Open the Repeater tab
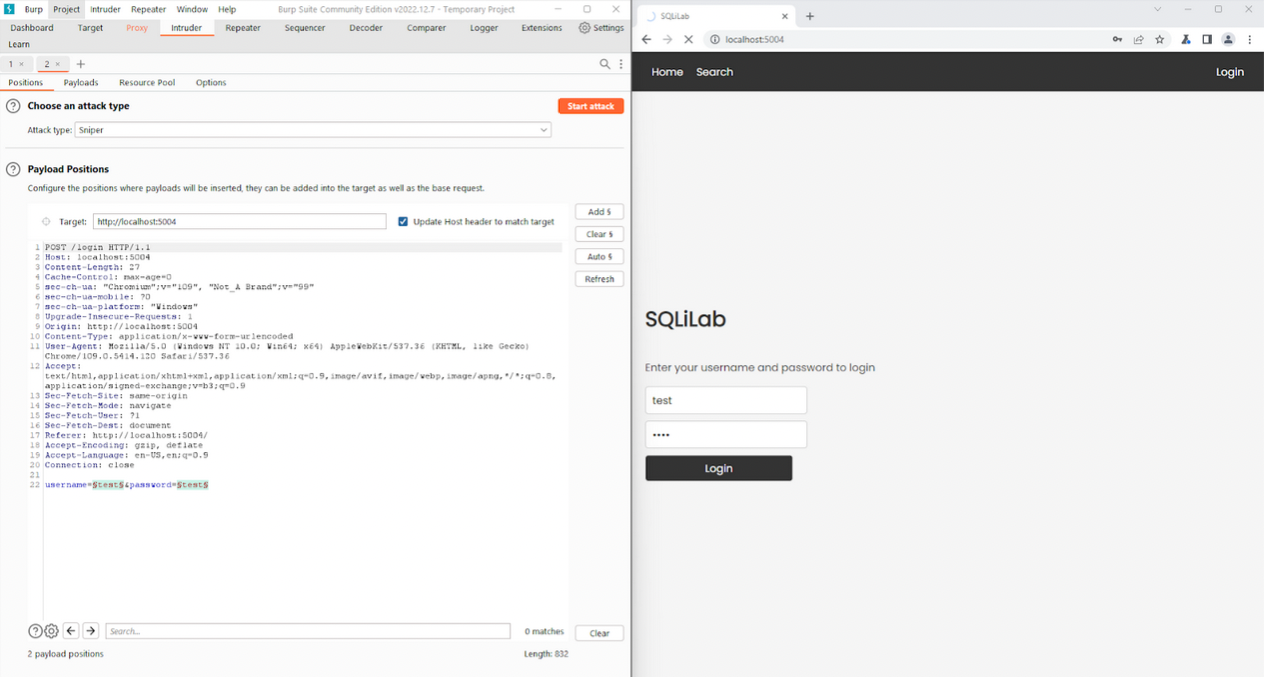Image resolution: width=1264 pixels, height=677 pixels. coord(242,28)
